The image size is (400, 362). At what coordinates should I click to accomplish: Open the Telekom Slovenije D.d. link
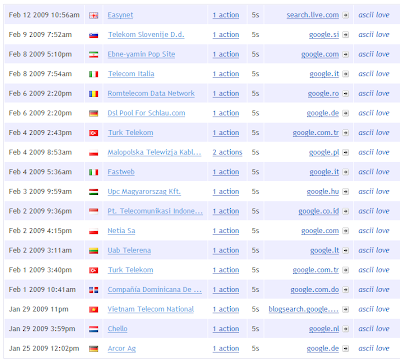click(146, 35)
